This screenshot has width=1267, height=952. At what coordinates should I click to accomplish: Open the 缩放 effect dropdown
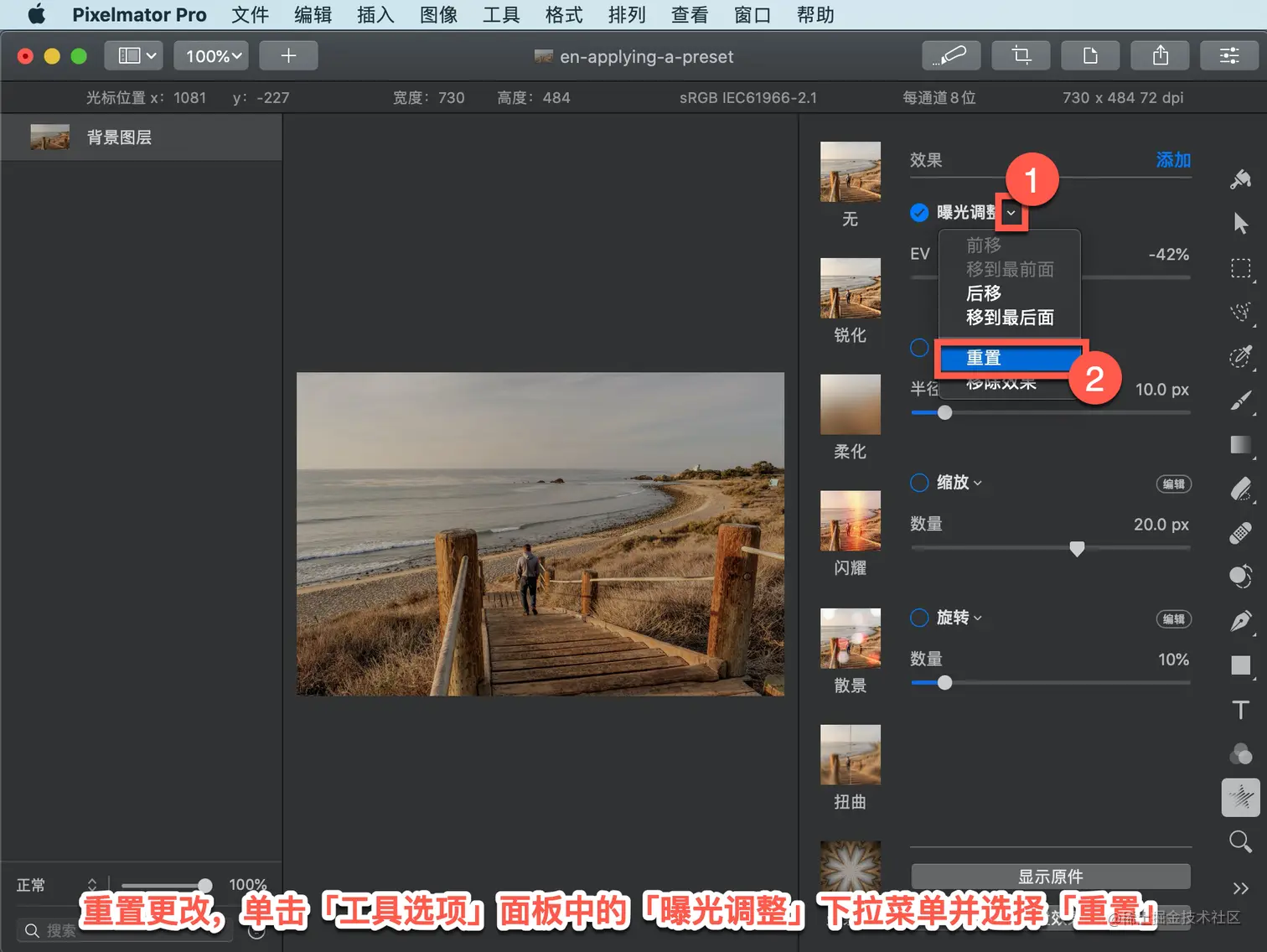point(977,484)
